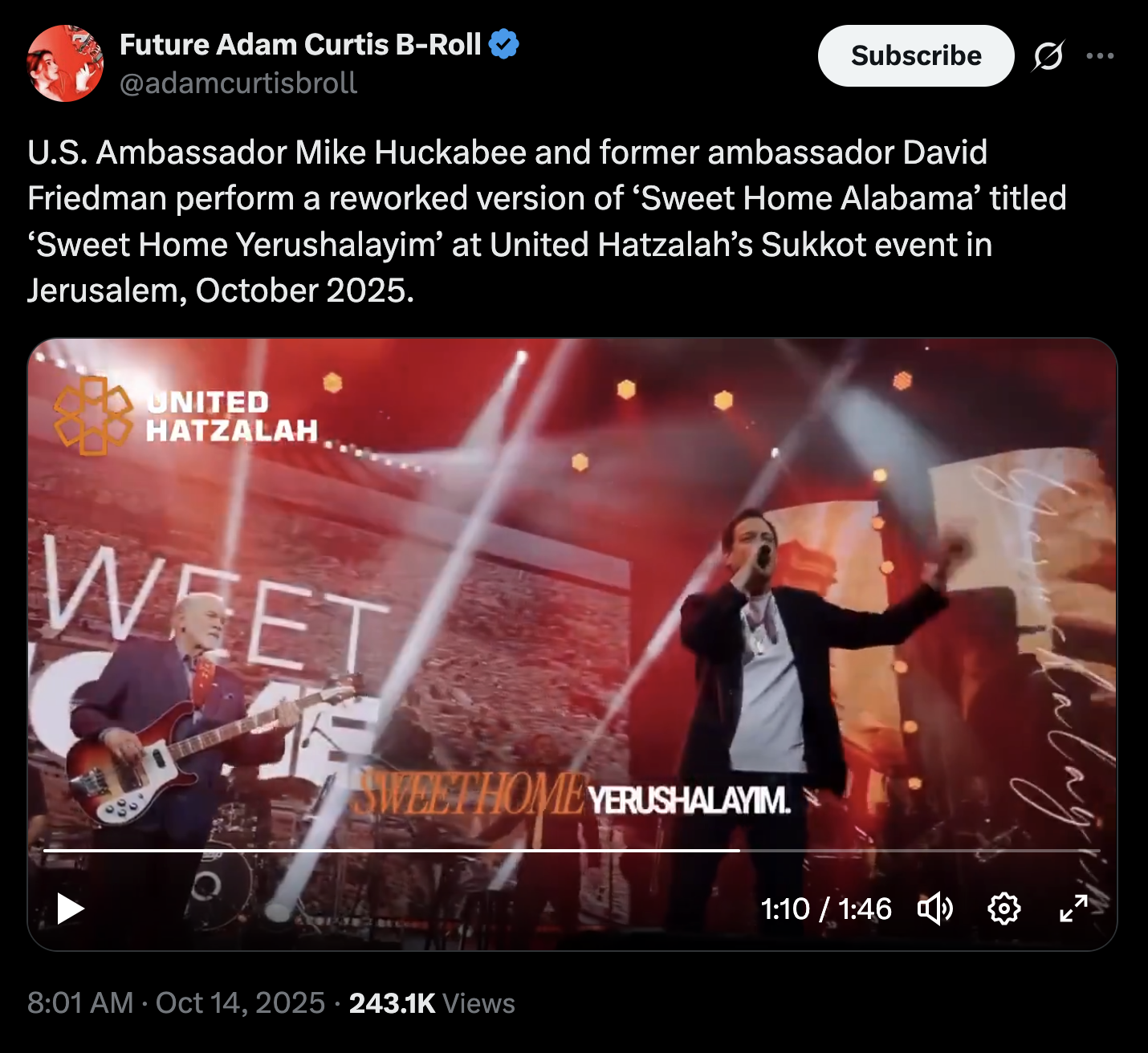This screenshot has width=1148, height=1053.
Task: Mute the video using speaker icon
Action: (x=934, y=909)
